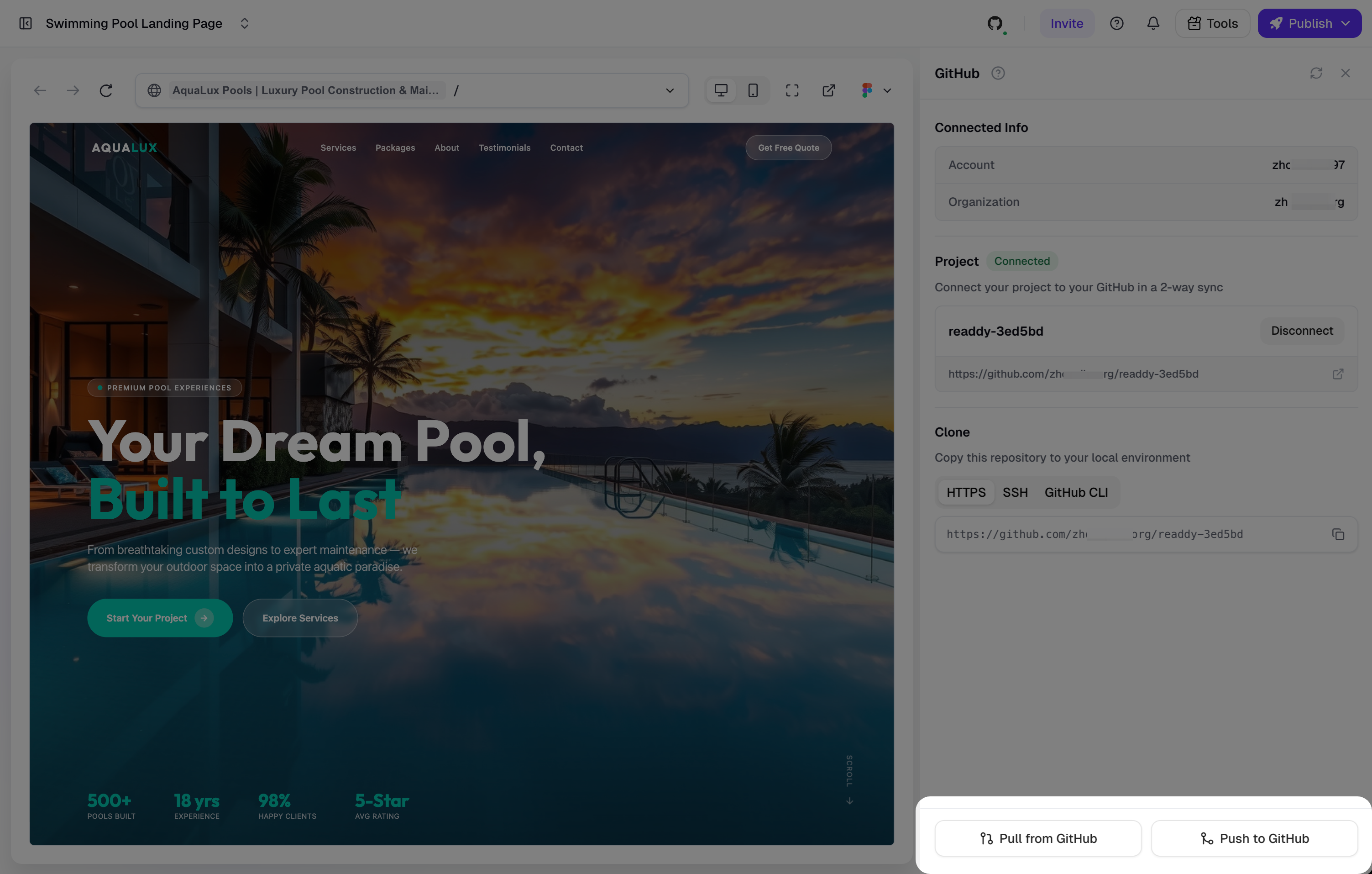Open preview in new window
1372x874 pixels.
click(828, 90)
